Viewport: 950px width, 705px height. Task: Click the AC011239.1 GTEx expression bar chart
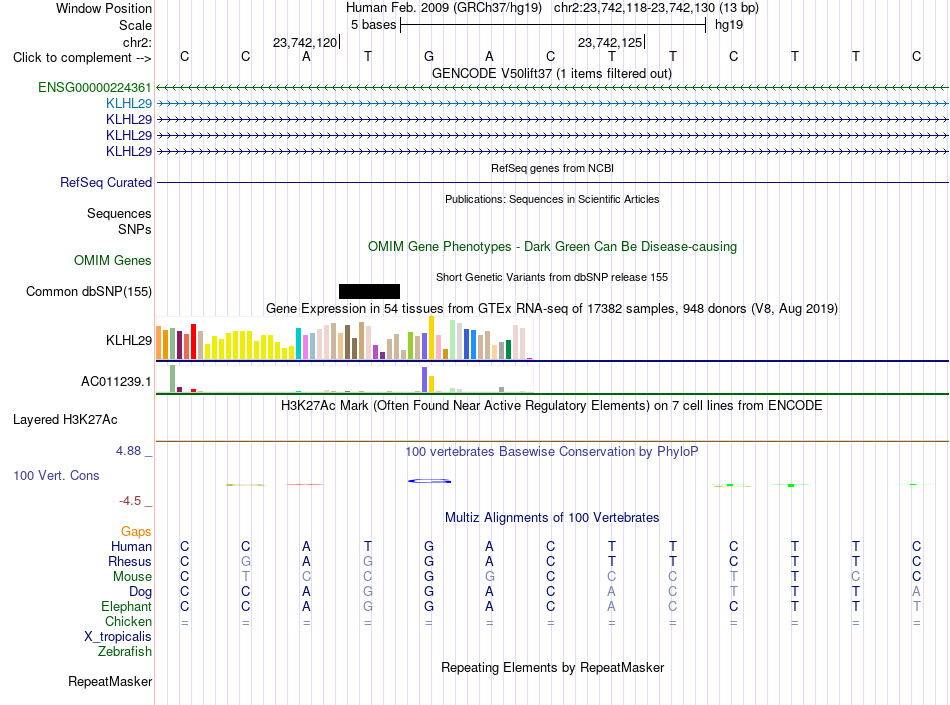[x=344, y=379]
